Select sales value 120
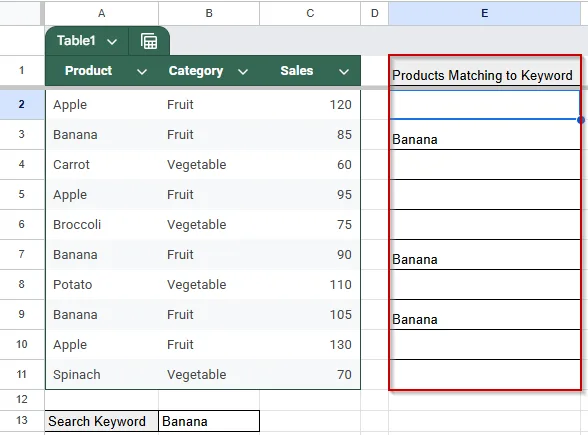This screenshot has width=588, height=435. [310, 105]
